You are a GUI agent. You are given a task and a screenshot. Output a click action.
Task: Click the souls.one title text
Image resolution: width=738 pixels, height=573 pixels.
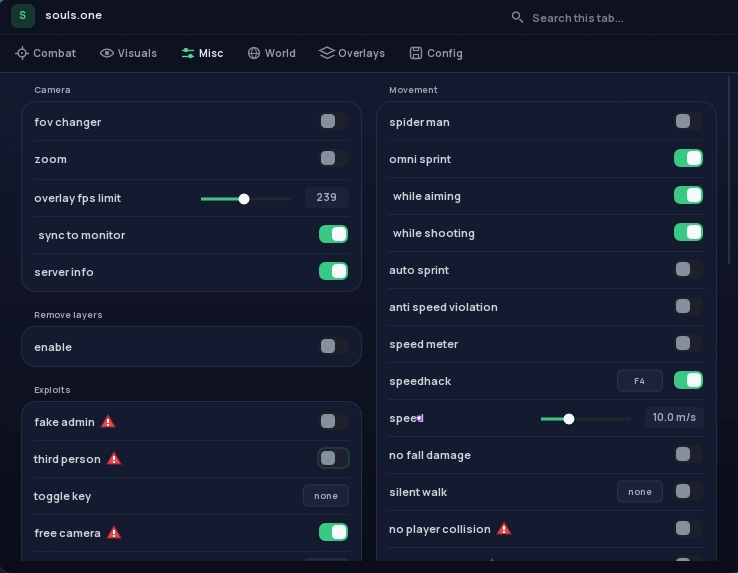tap(73, 15)
